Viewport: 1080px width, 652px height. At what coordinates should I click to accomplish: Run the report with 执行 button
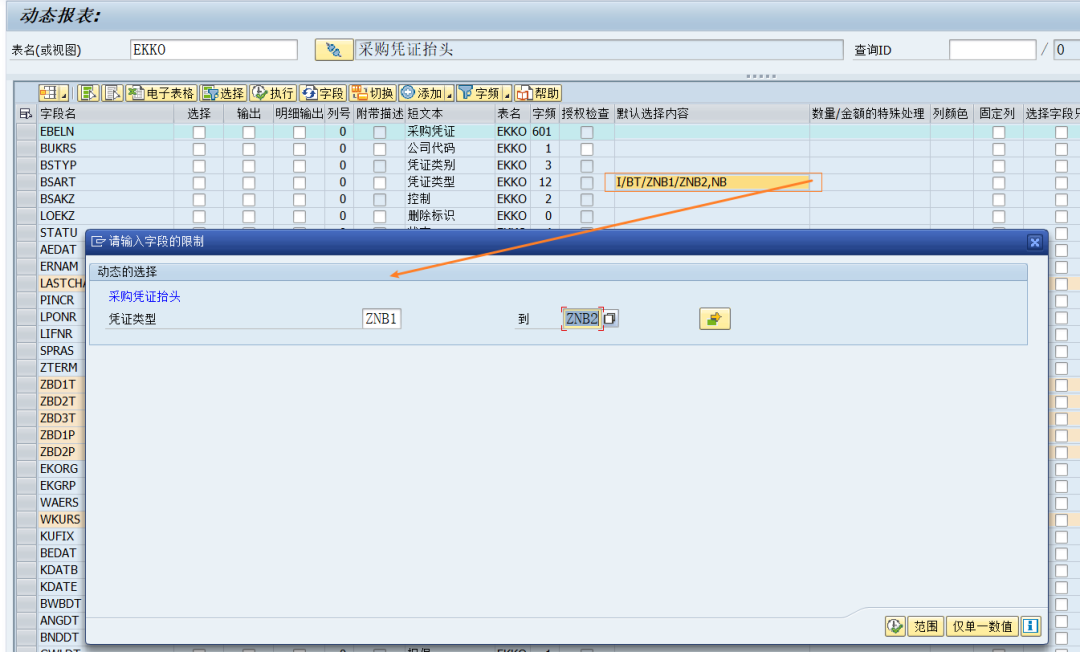[x=273, y=93]
